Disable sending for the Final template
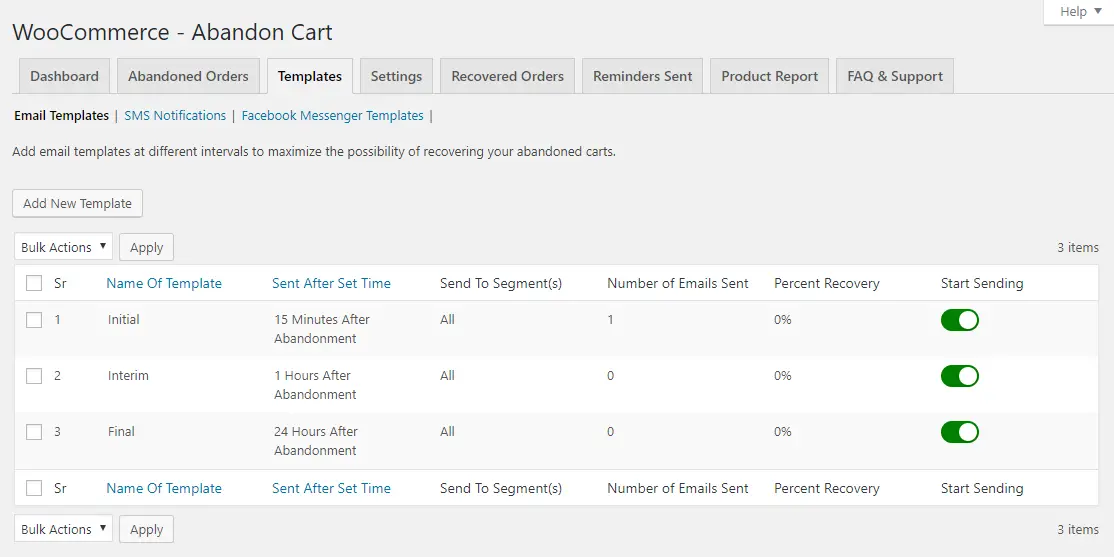The image size is (1114, 557). pyautogui.click(x=960, y=432)
